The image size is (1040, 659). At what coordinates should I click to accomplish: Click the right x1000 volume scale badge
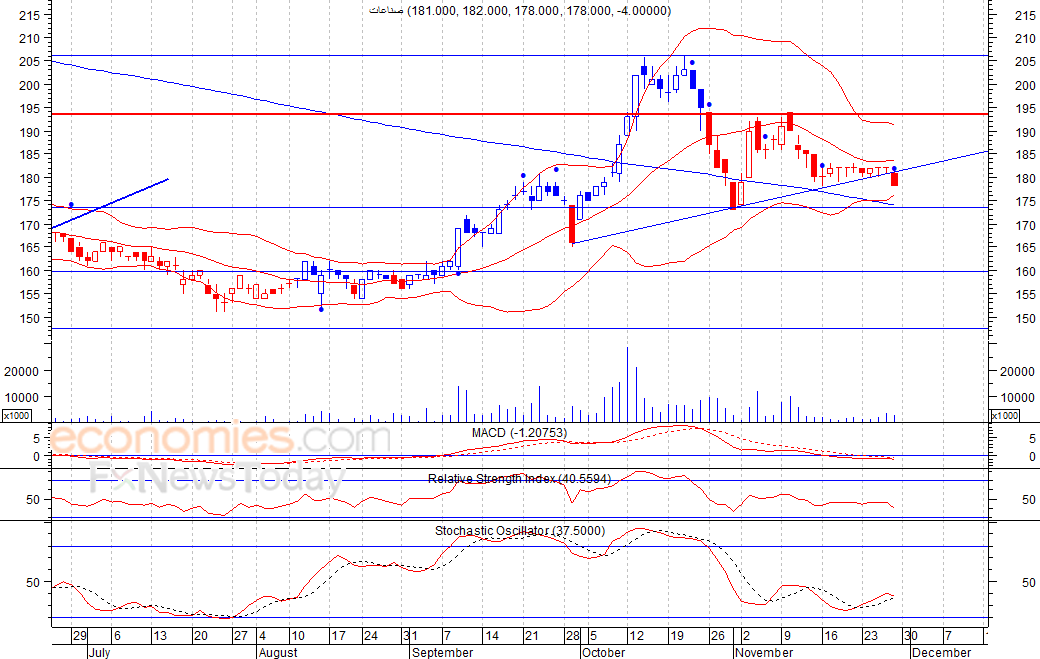(1005, 415)
